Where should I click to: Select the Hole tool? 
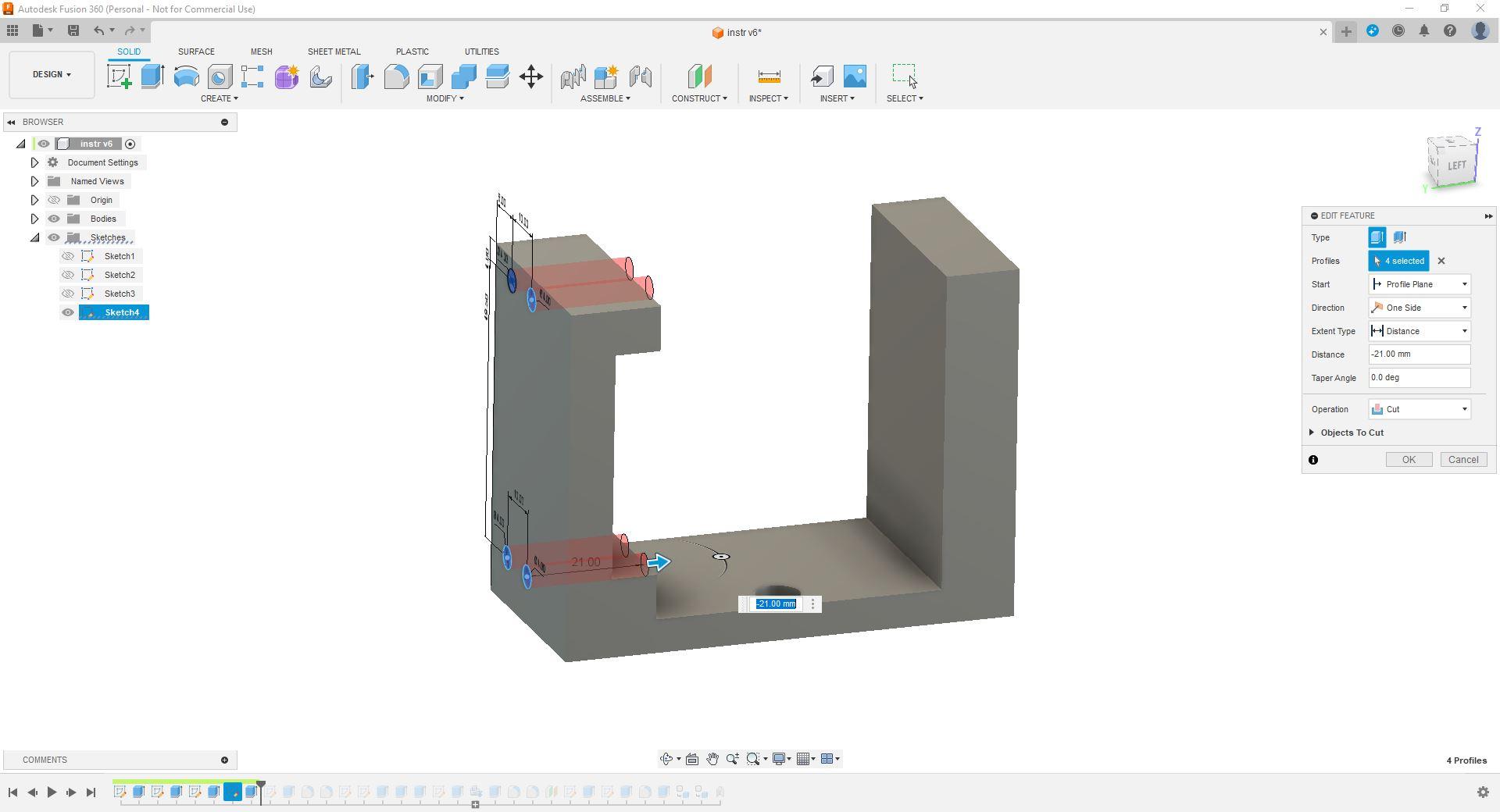[220, 77]
